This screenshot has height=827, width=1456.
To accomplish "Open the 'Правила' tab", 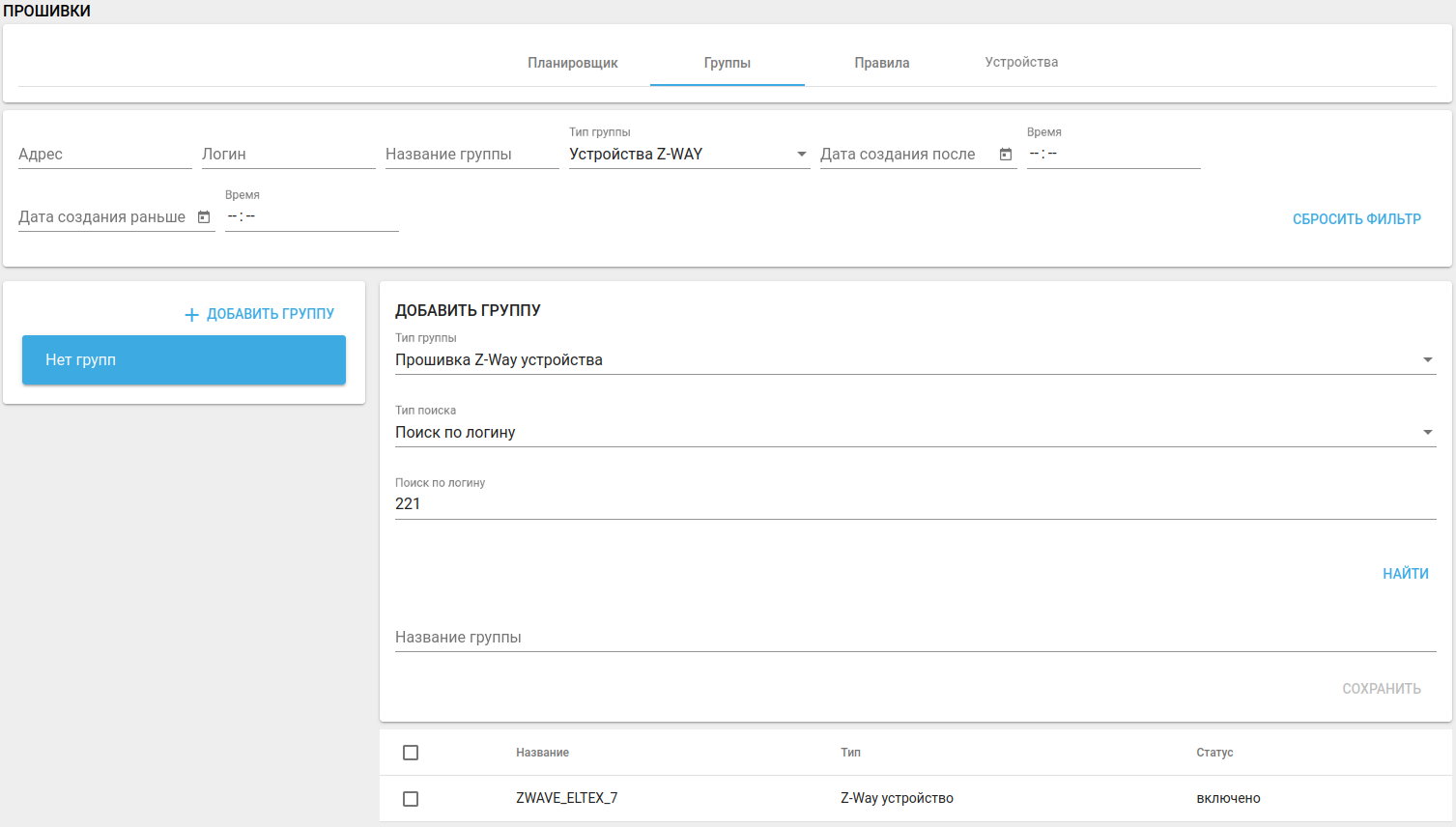I will point(881,63).
